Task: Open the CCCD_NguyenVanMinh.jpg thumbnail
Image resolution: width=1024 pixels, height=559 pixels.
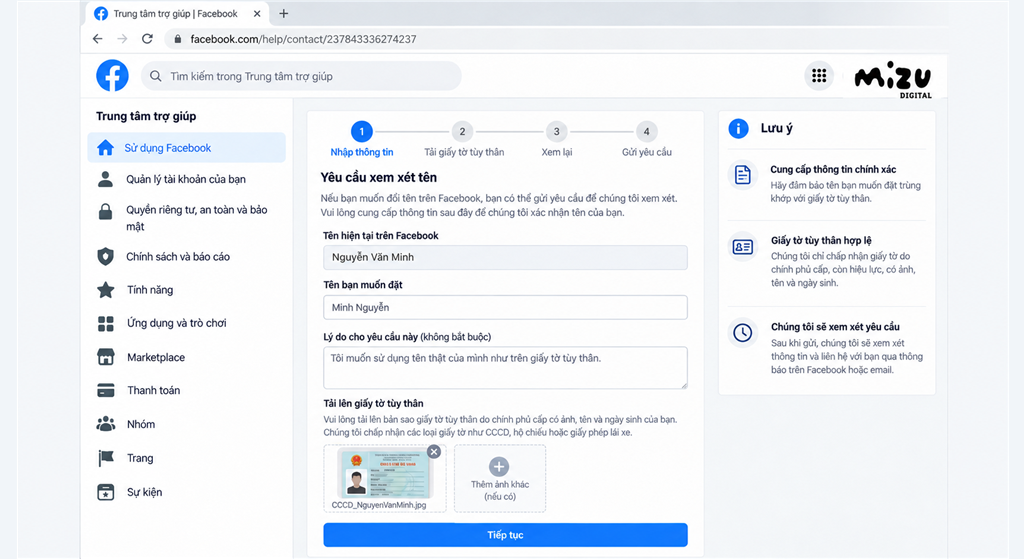Action: (x=383, y=473)
